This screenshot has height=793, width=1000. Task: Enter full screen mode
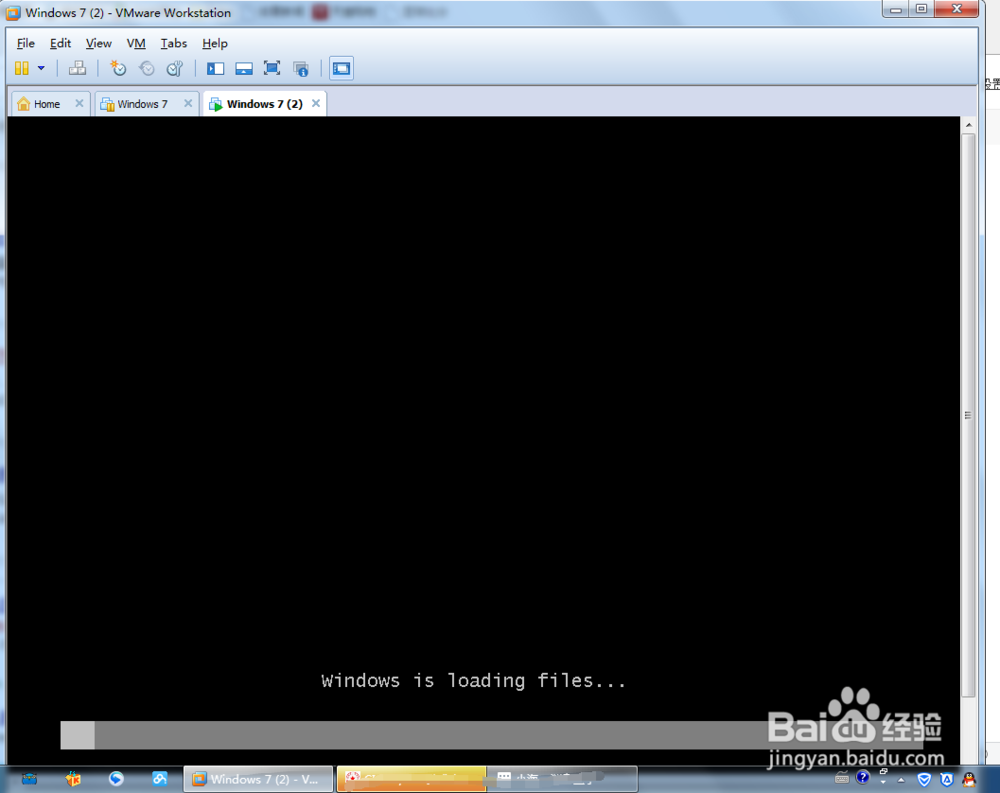click(x=271, y=68)
